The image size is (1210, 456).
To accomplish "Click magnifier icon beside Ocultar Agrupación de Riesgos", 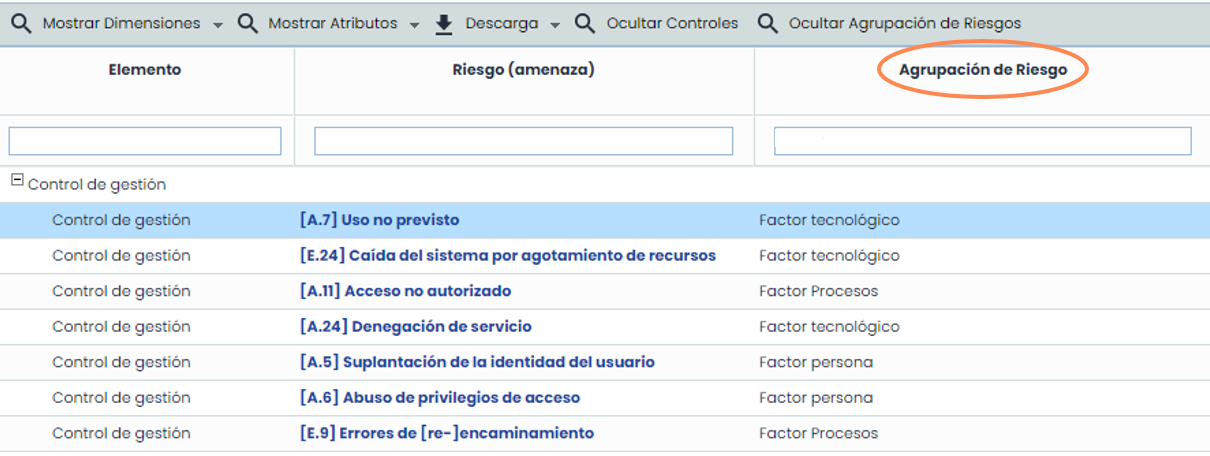I will pos(767,24).
